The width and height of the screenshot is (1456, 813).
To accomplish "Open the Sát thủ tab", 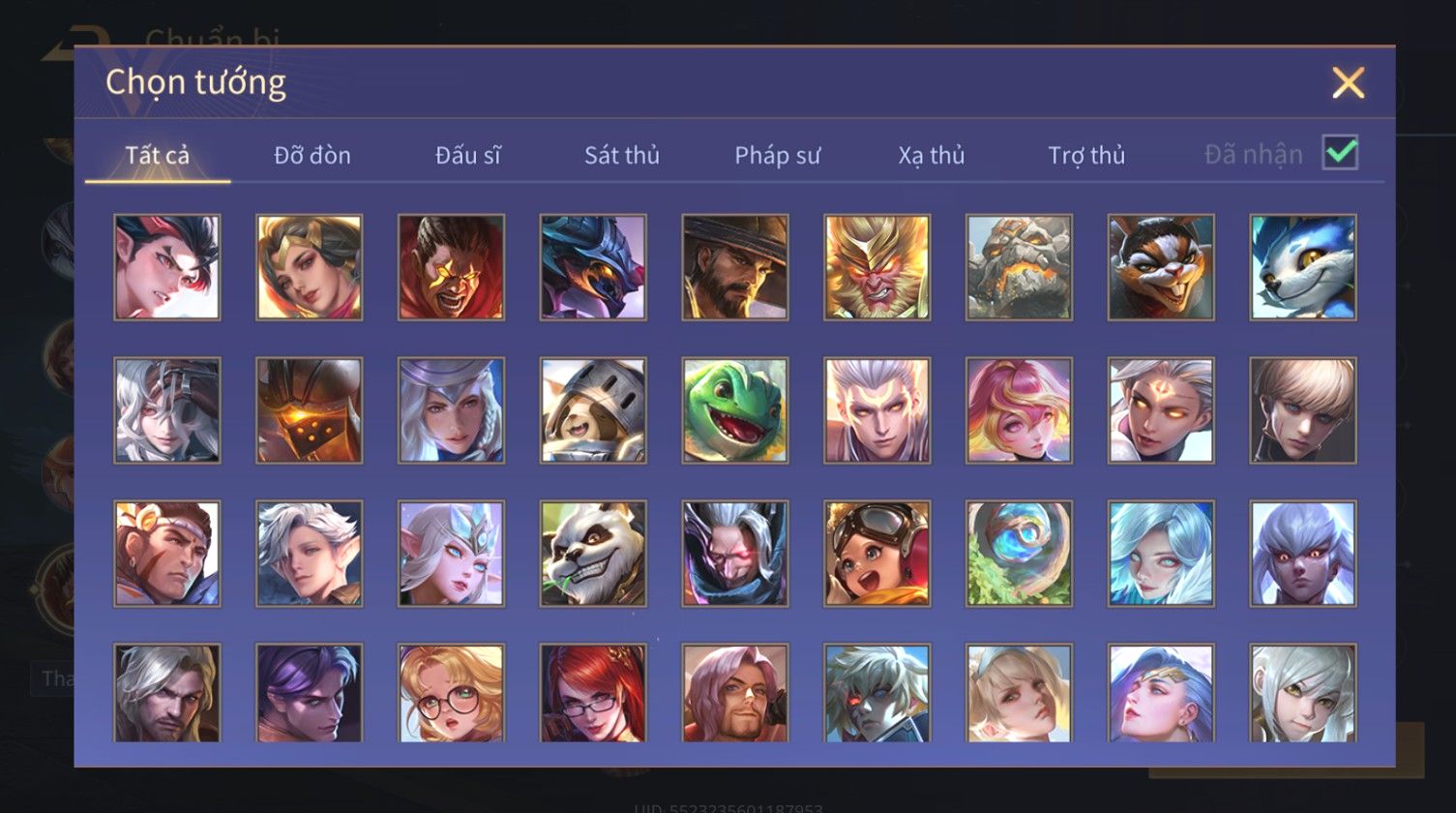I will (x=622, y=155).
